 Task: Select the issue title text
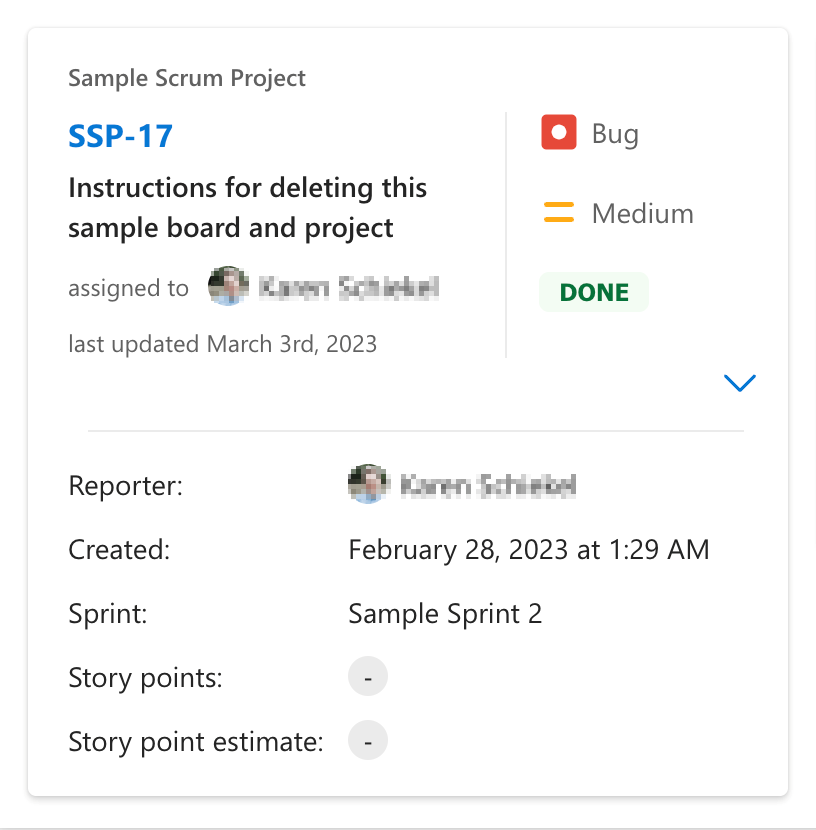(247, 208)
